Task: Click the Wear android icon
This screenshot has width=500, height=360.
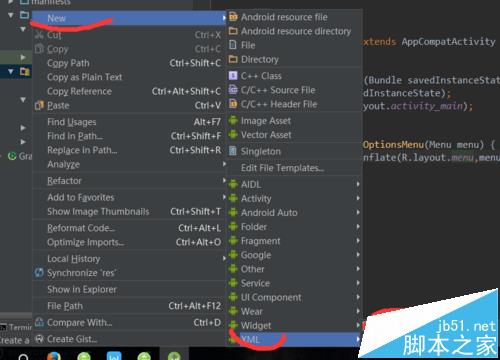Action: pyautogui.click(x=233, y=311)
